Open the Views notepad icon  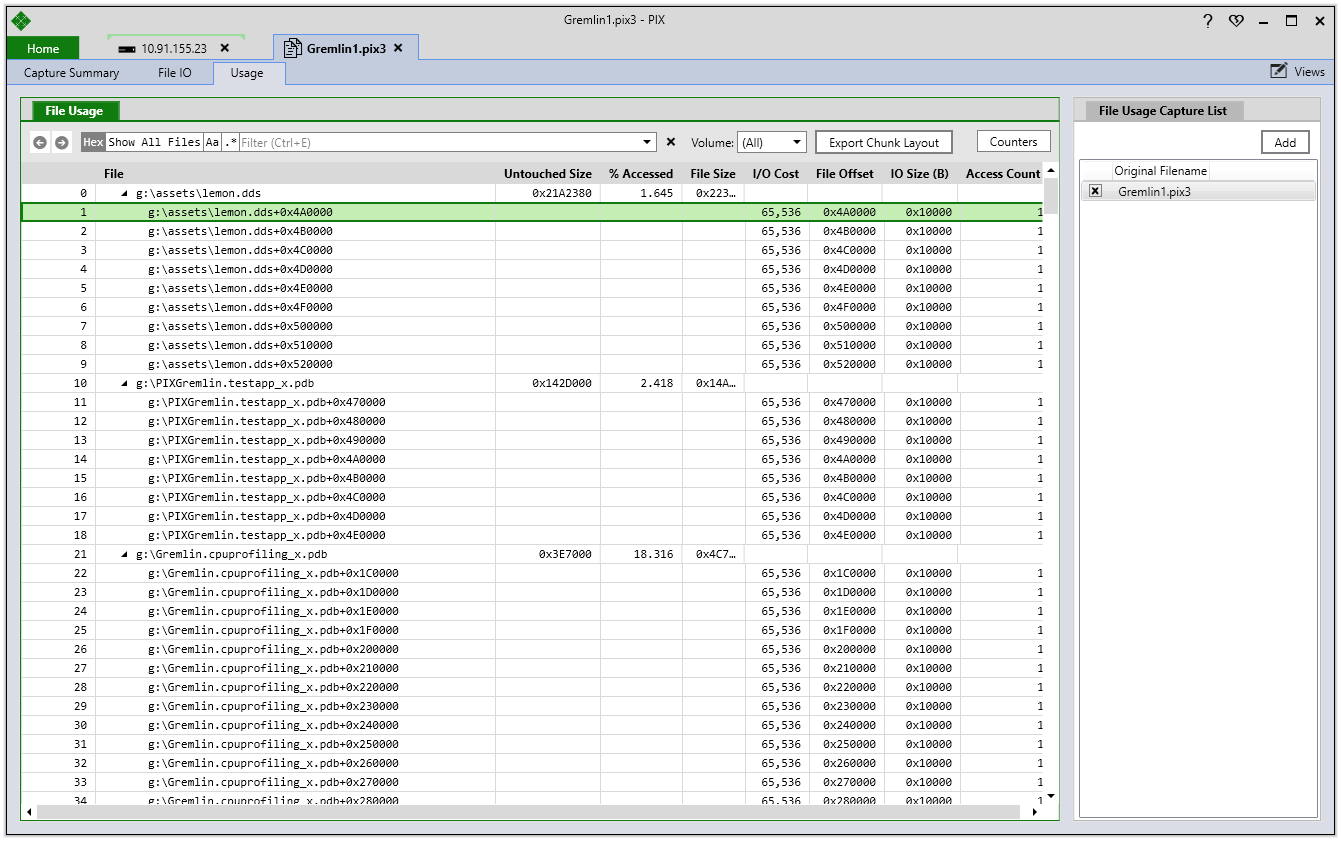pyautogui.click(x=1279, y=71)
